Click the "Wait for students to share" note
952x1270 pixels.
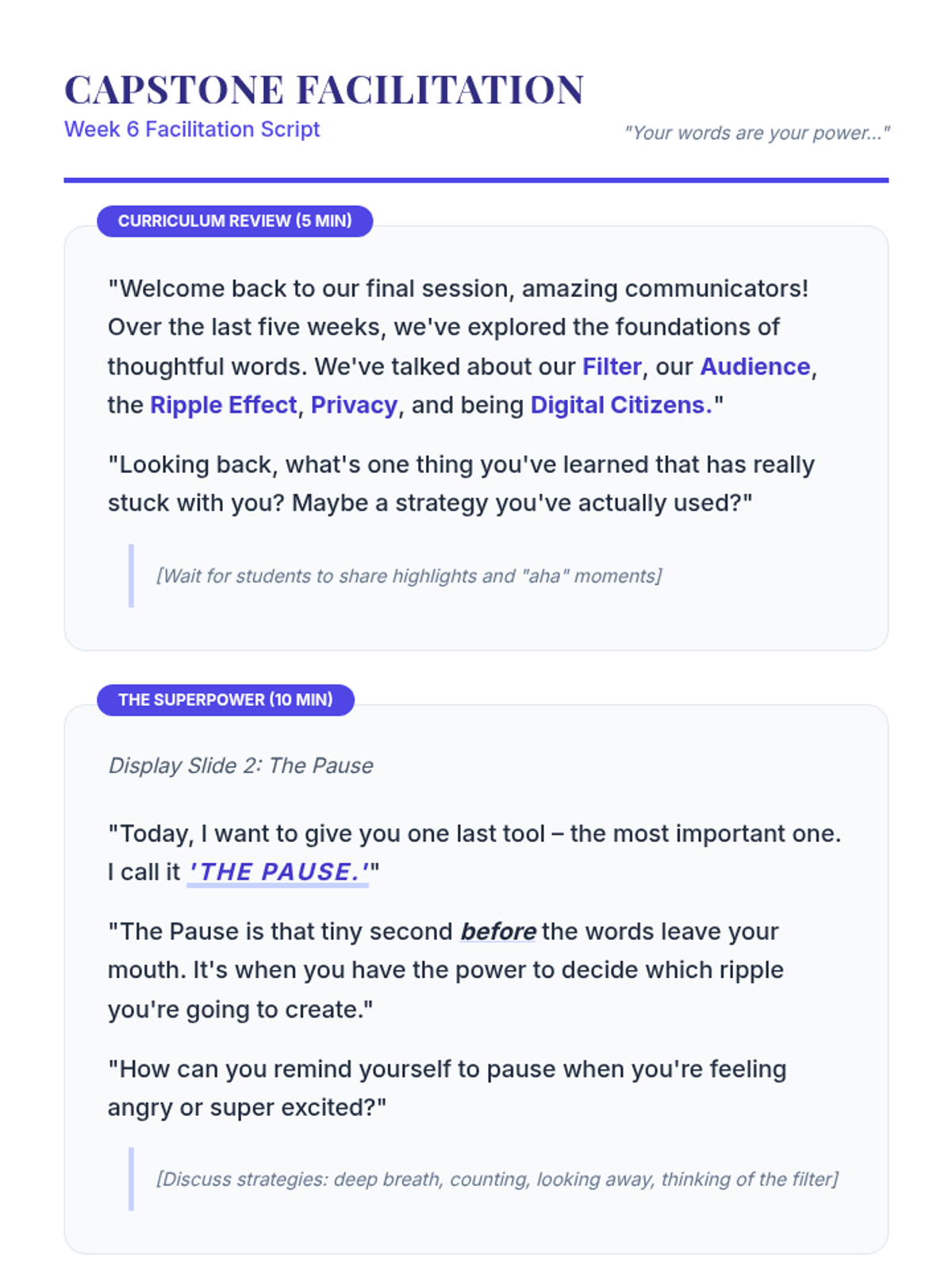[409, 576]
